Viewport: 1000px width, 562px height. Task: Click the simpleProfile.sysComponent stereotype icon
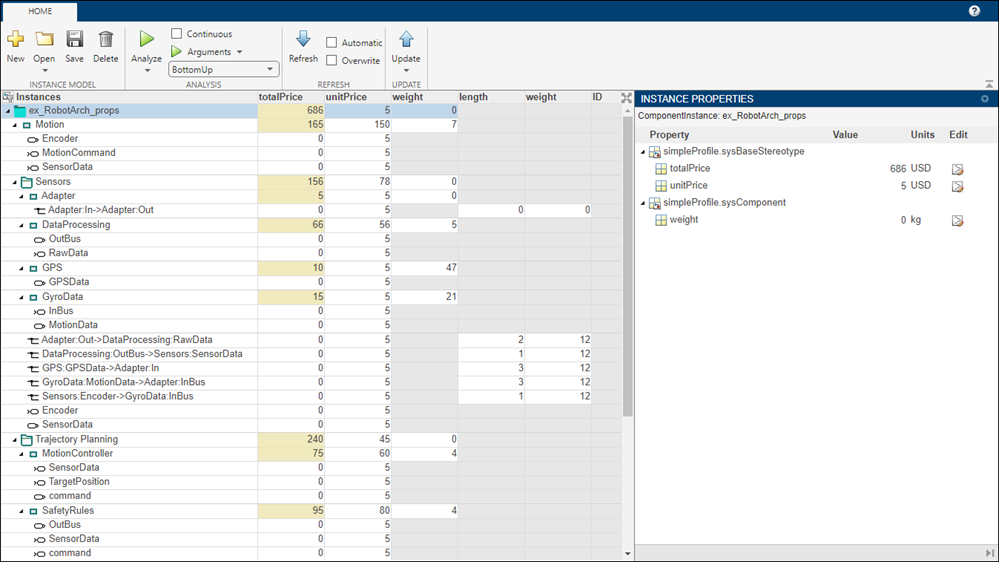(655, 203)
